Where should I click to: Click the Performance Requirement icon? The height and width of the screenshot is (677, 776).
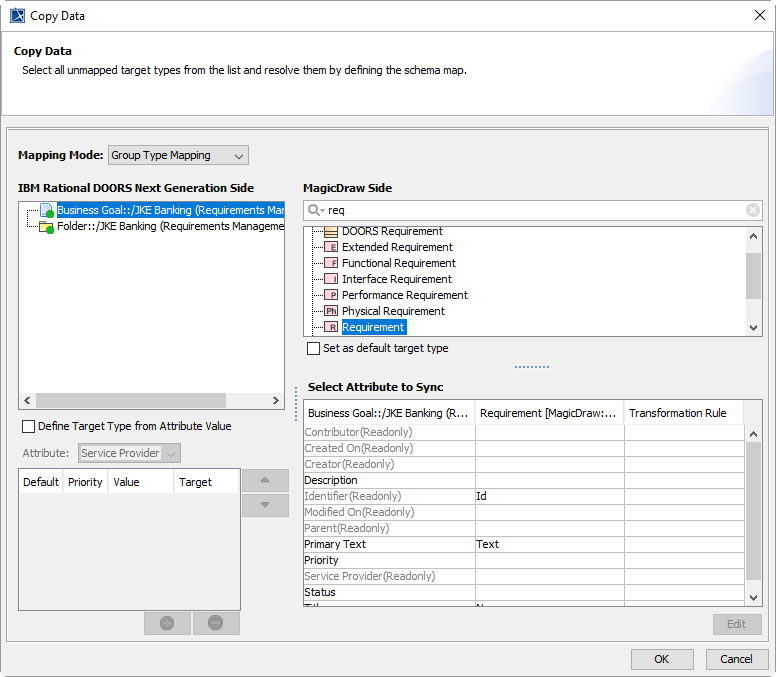[331, 295]
